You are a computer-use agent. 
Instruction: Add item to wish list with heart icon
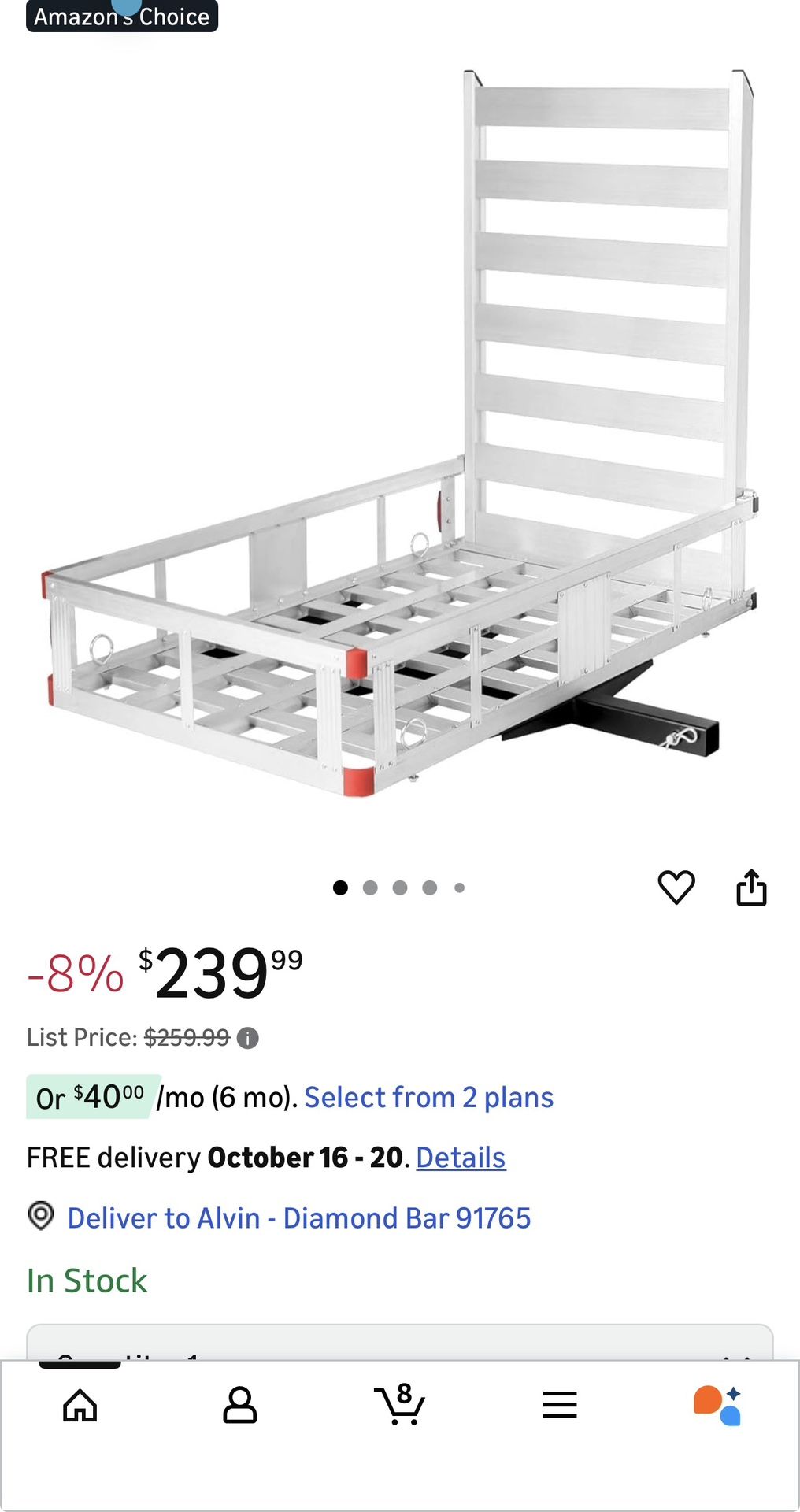(x=676, y=888)
